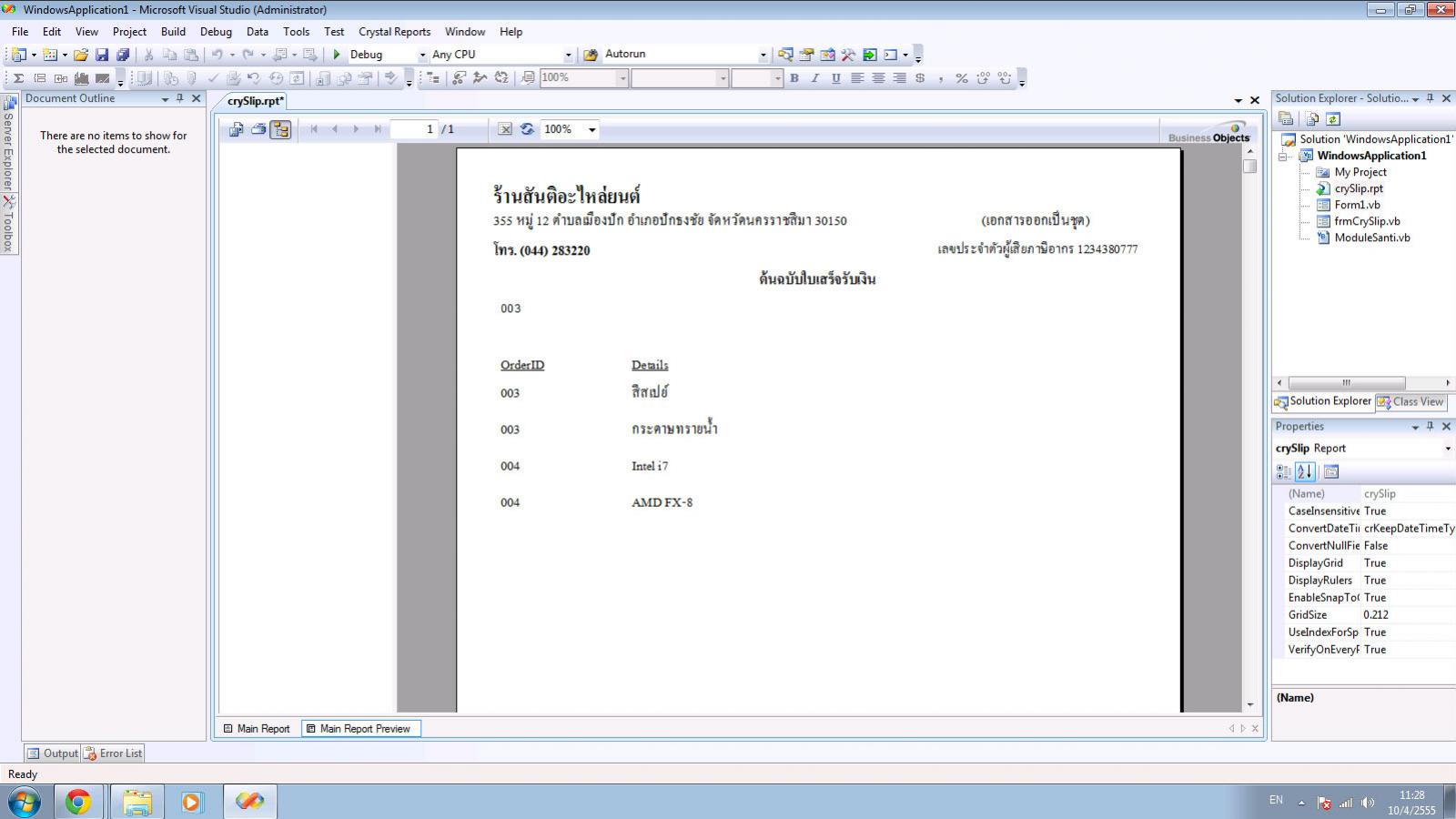Open the Build menu
Screen dimensions: 1456x819
click(x=173, y=32)
